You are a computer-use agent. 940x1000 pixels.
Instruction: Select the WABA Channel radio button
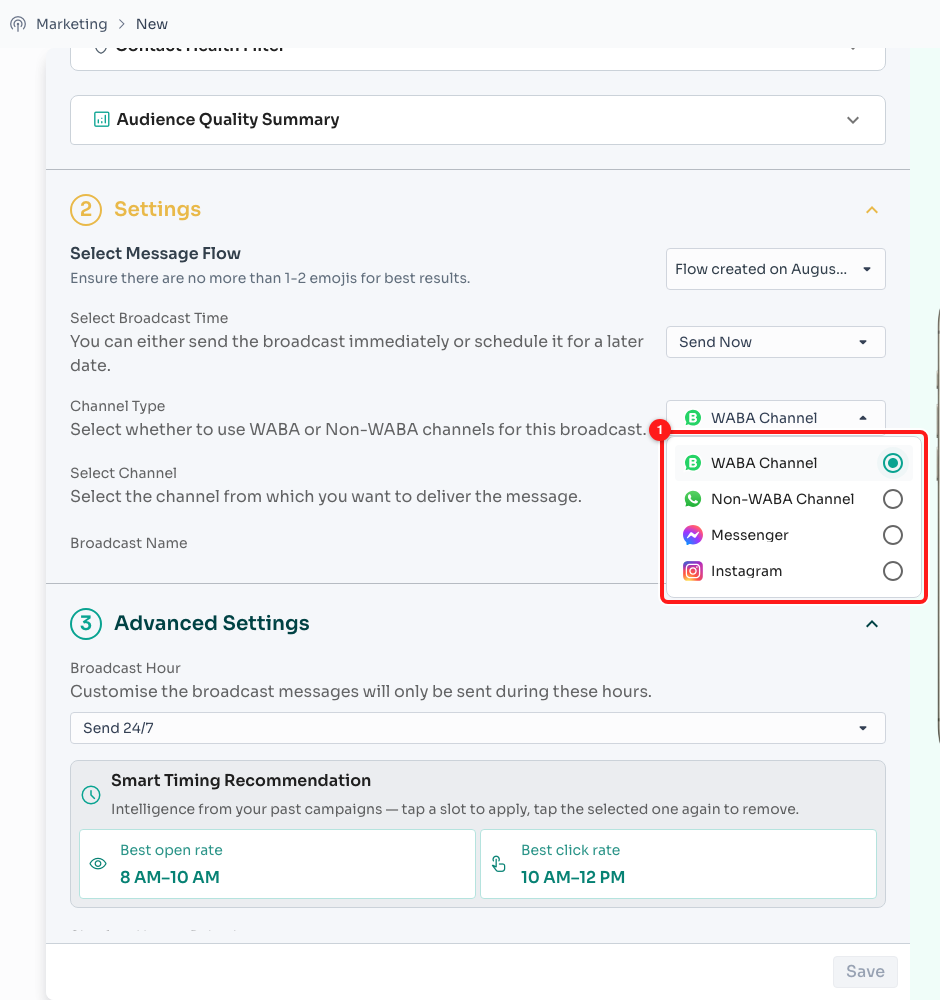(x=893, y=463)
